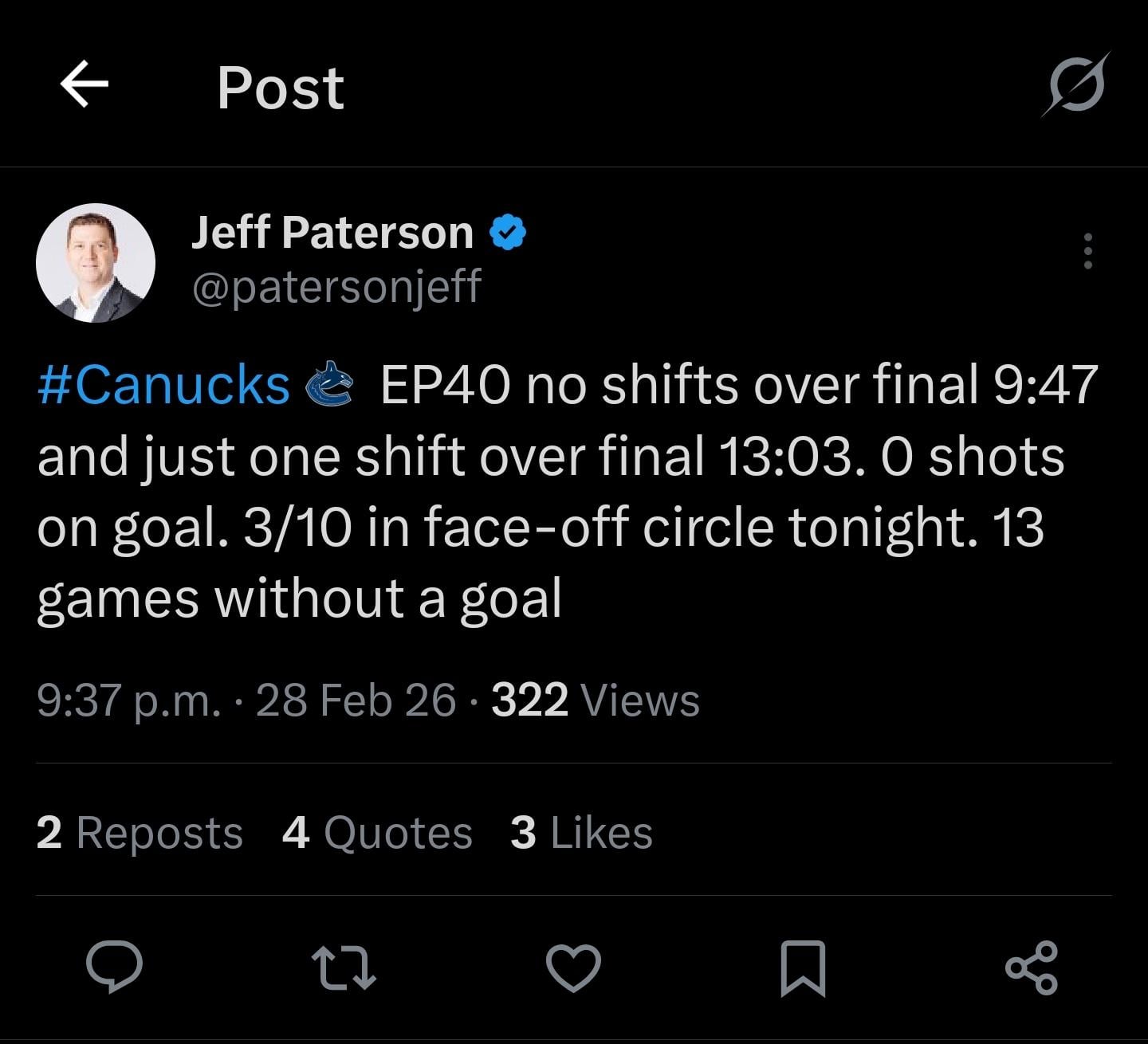Click the Canucks logo emoji
1148x1044 pixels.
(x=330, y=384)
